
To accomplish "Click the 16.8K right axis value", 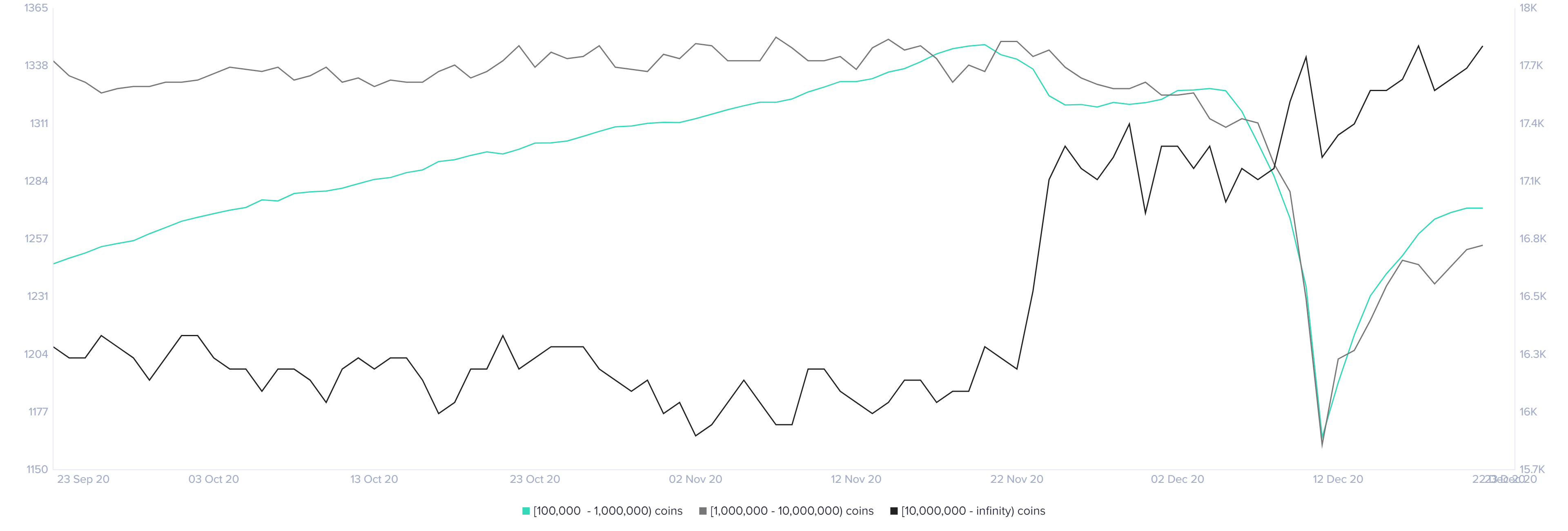I will coord(1532,239).
